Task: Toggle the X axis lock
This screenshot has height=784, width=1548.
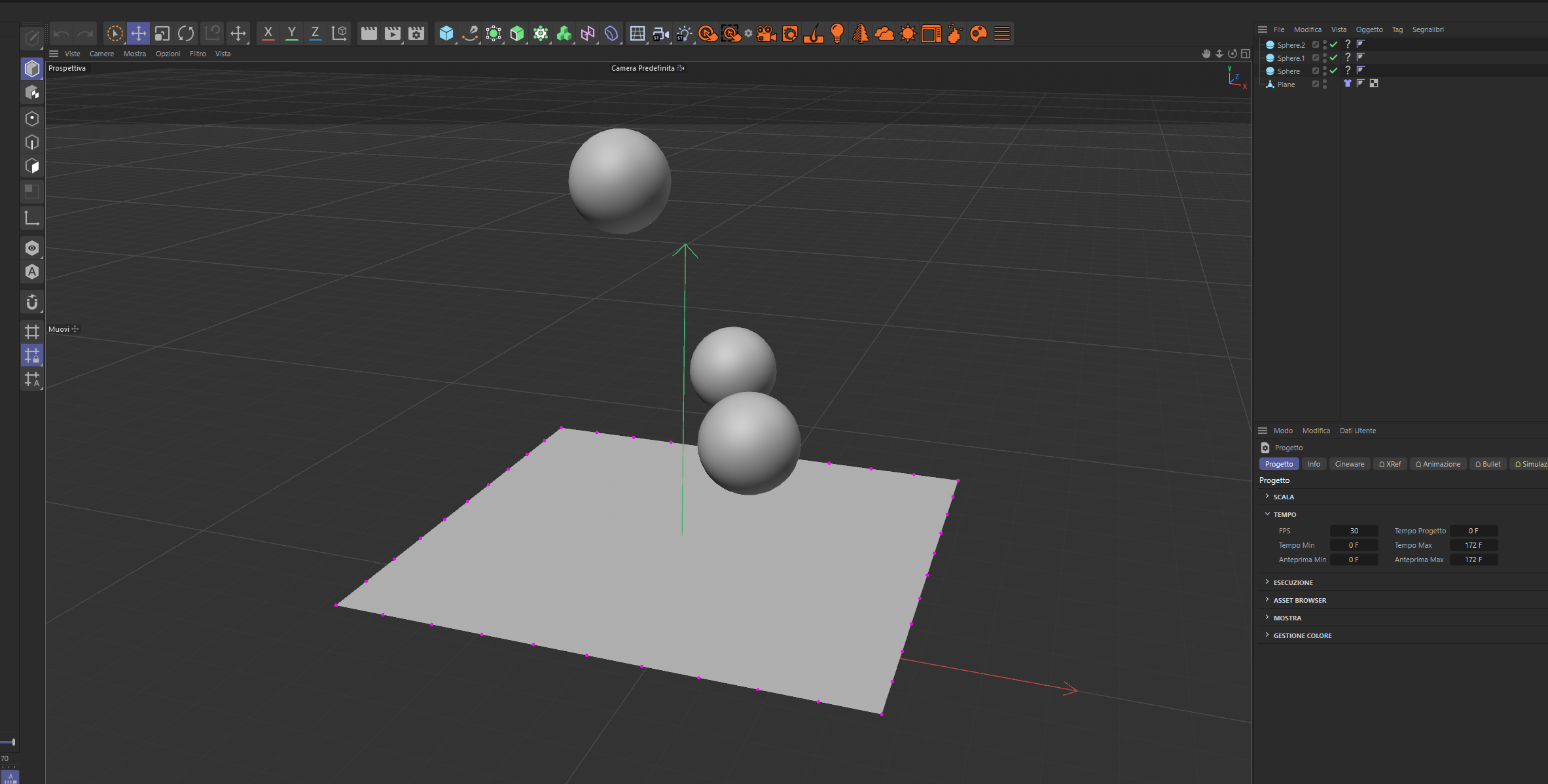Action: click(268, 33)
